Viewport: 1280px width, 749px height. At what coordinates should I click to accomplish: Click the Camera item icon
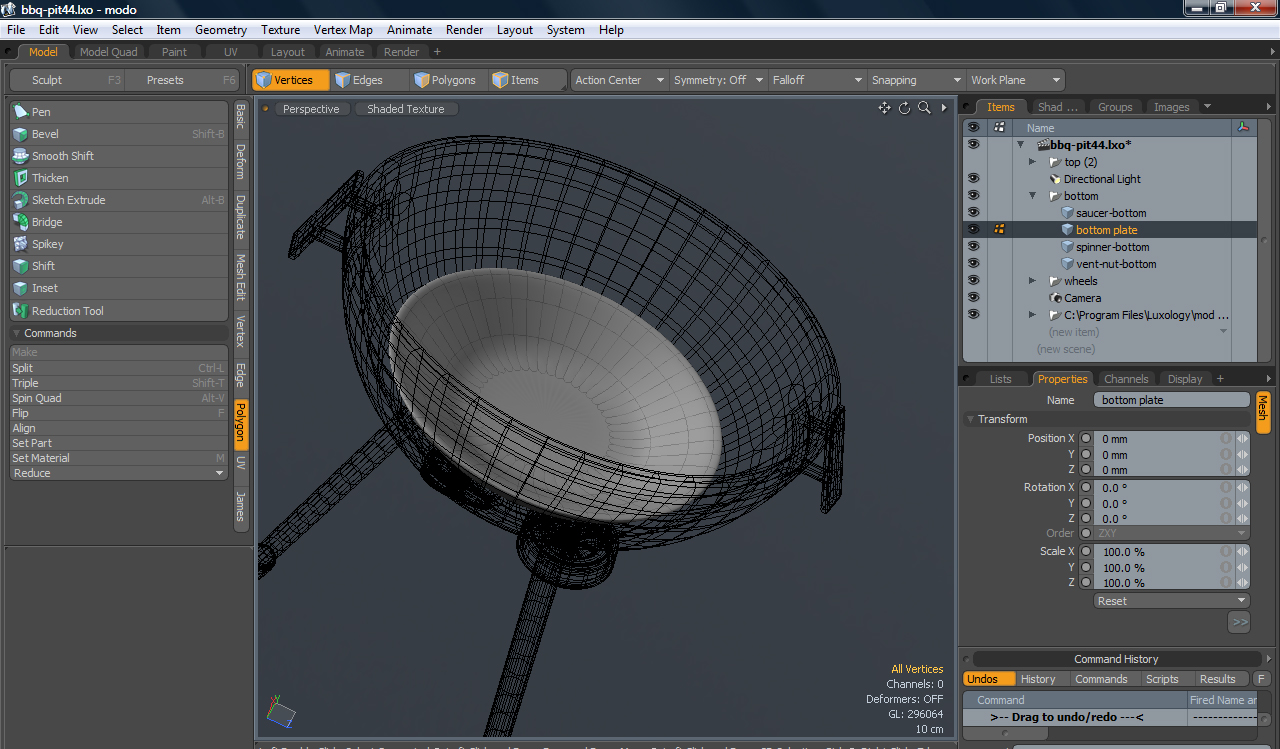tap(1055, 298)
